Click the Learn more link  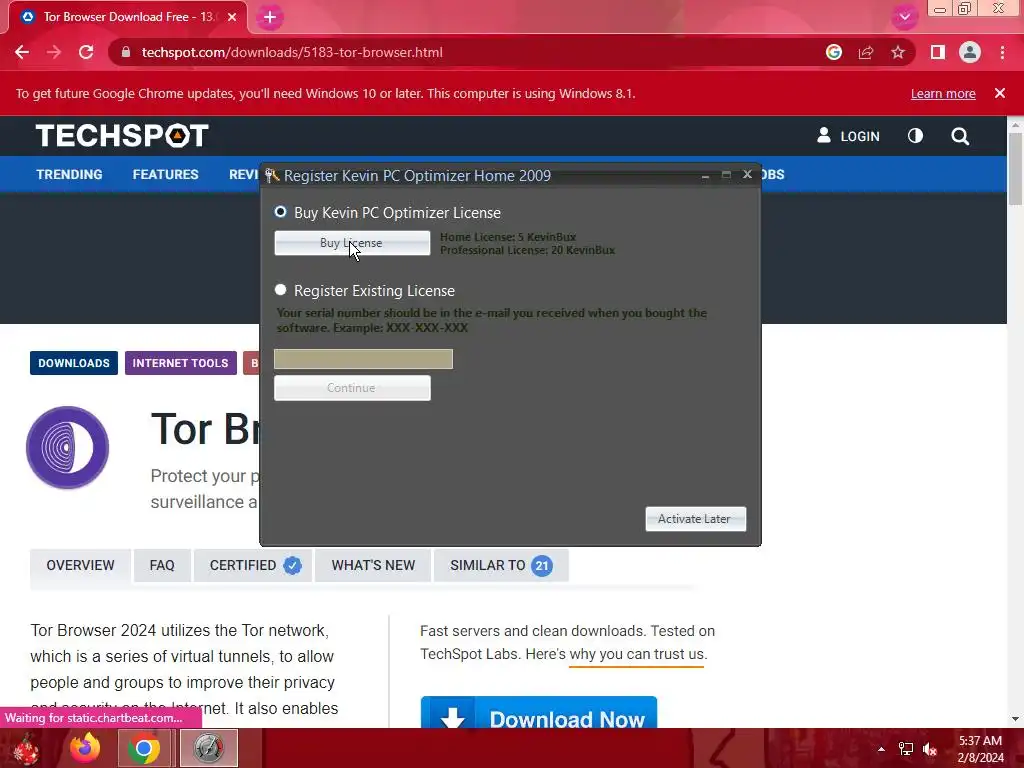pos(943,93)
